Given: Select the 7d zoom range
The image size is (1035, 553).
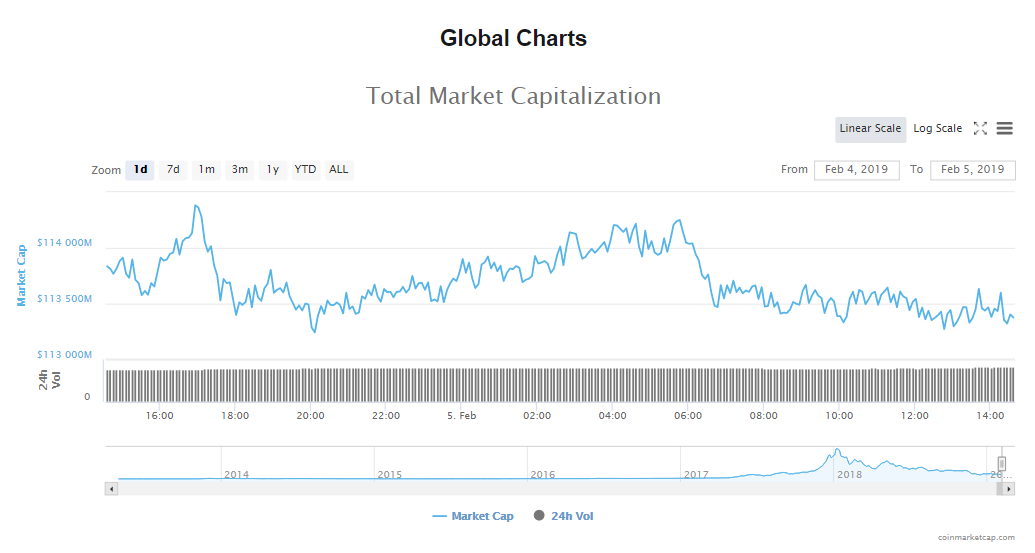Looking at the screenshot, I should pos(173,170).
